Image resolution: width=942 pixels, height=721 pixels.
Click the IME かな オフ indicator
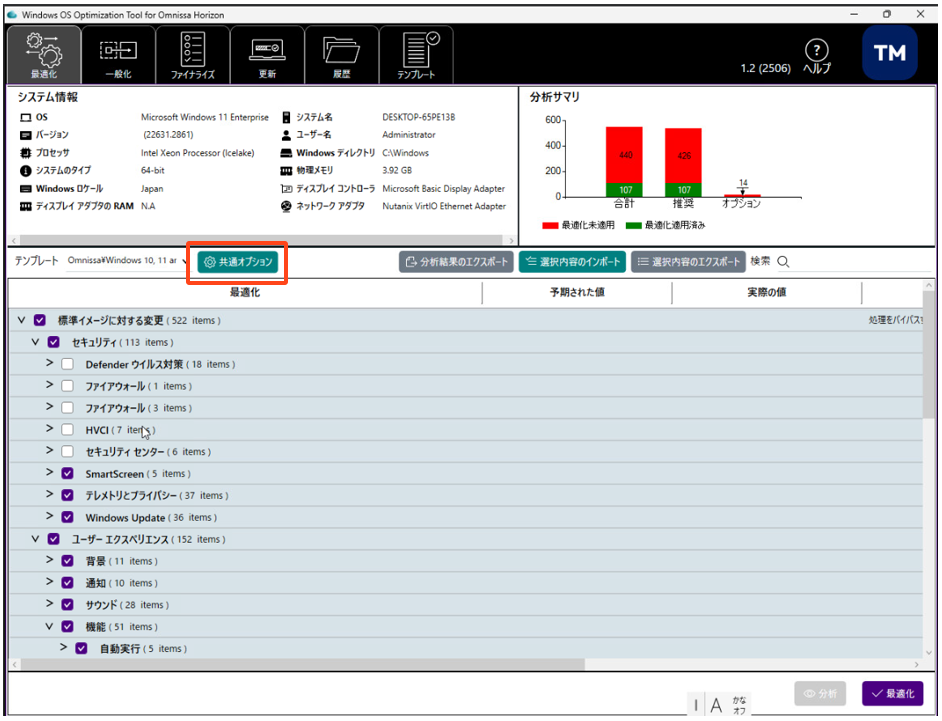point(740,705)
